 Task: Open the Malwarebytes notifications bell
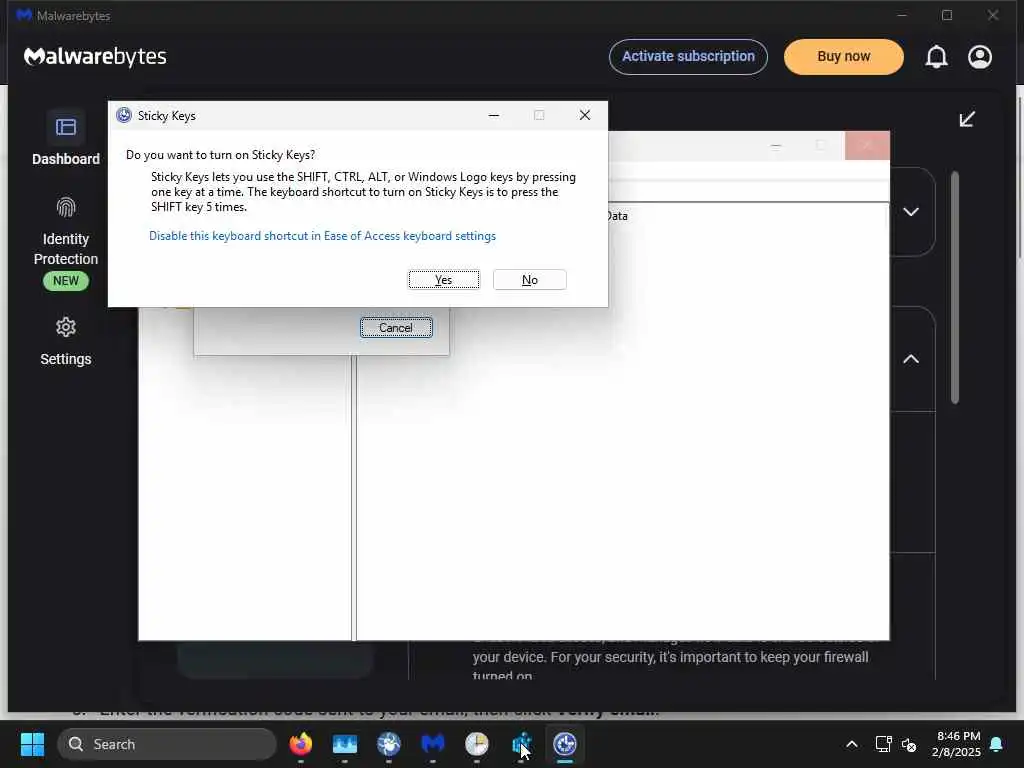tap(936, 57)
